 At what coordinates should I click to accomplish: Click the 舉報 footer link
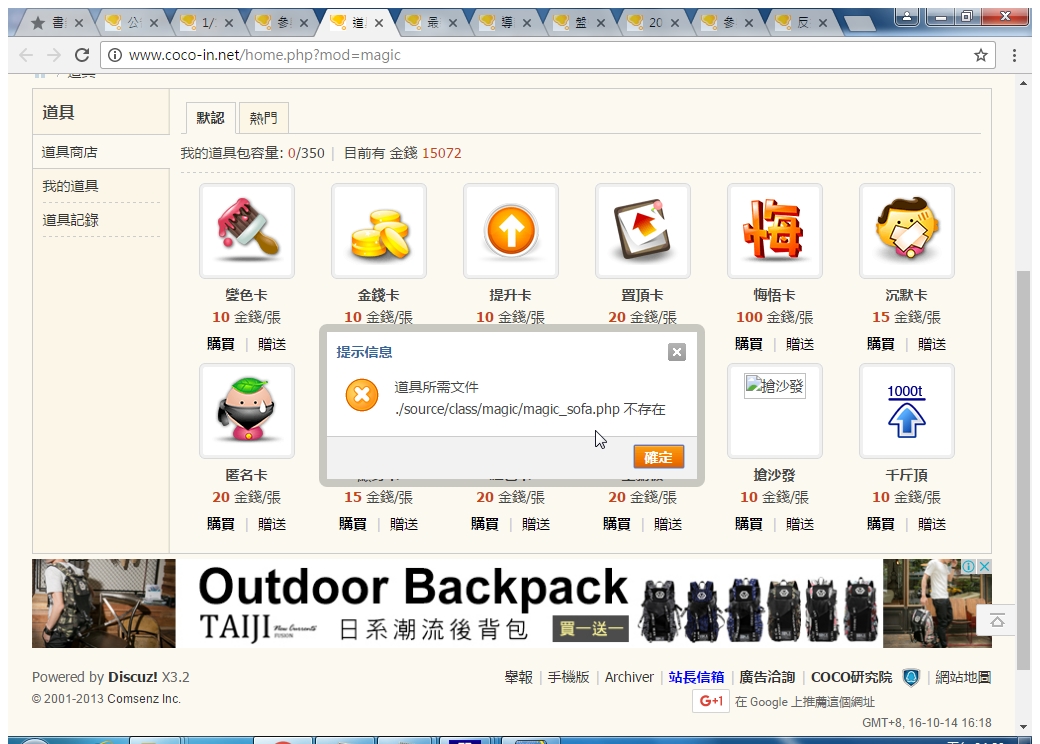519,677
